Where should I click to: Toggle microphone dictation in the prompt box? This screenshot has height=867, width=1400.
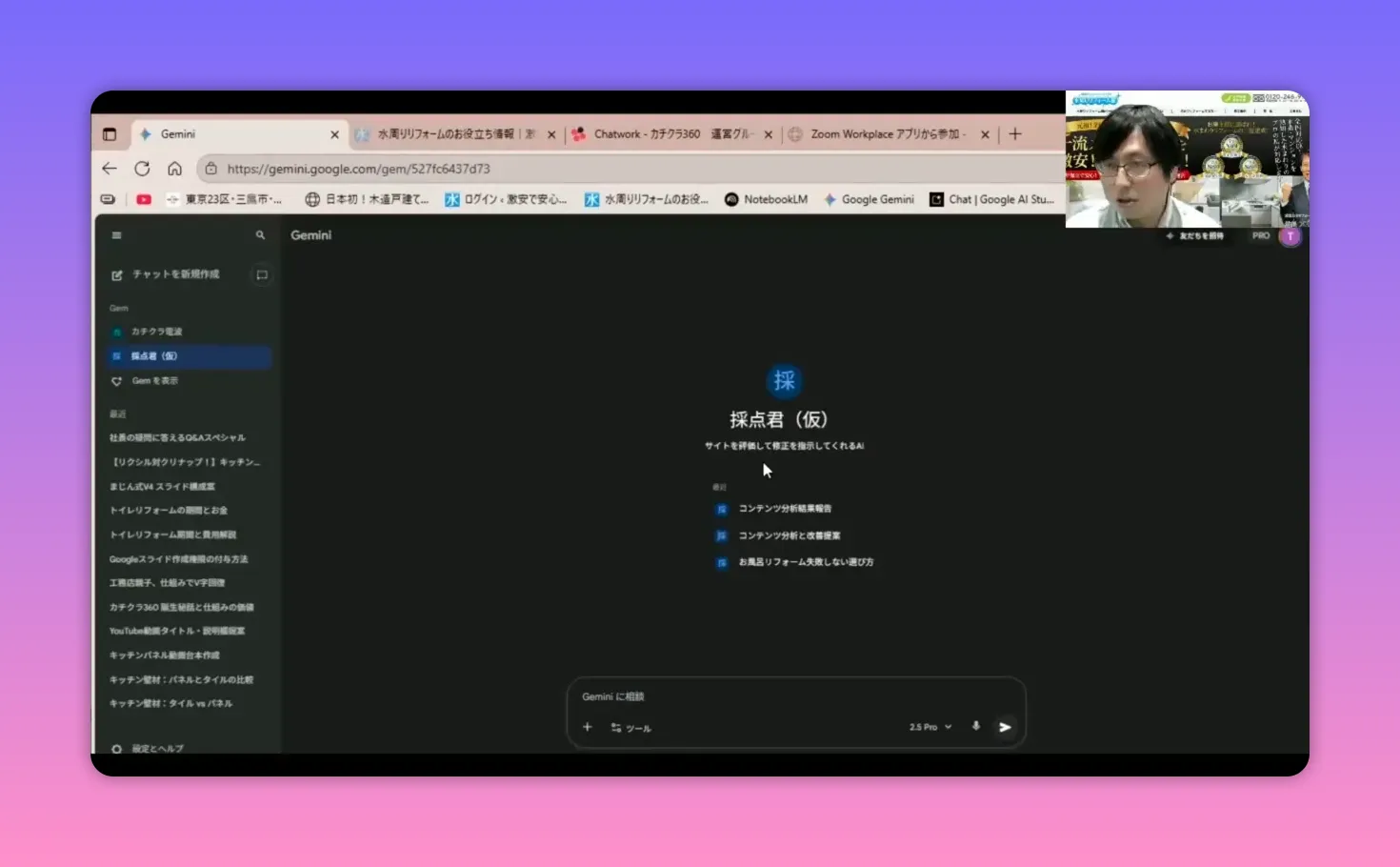[x=975, y=726]
